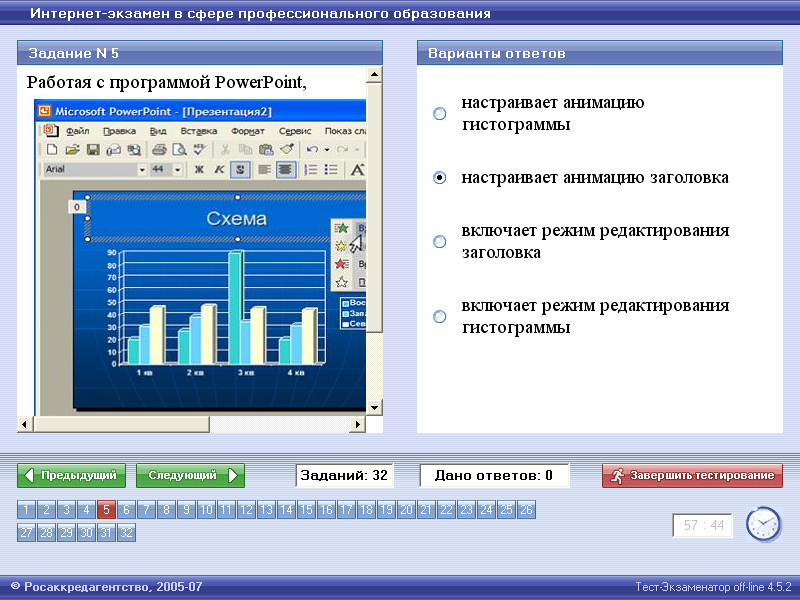Click the E-mail envelope toolbar icon

point(113,149)
